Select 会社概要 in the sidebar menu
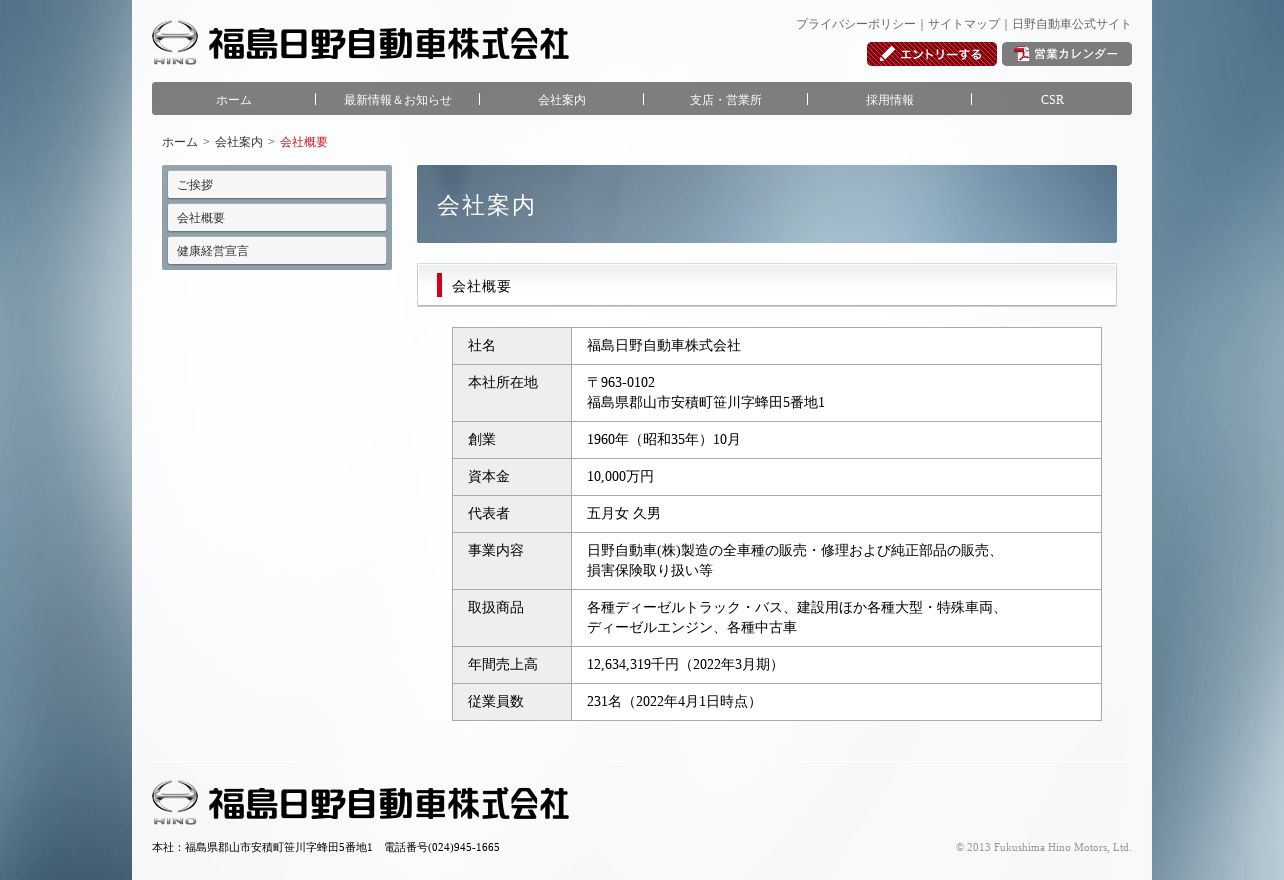Image resolution: width=1284 pixels, height=880 pixels. [x=277, y=218]
